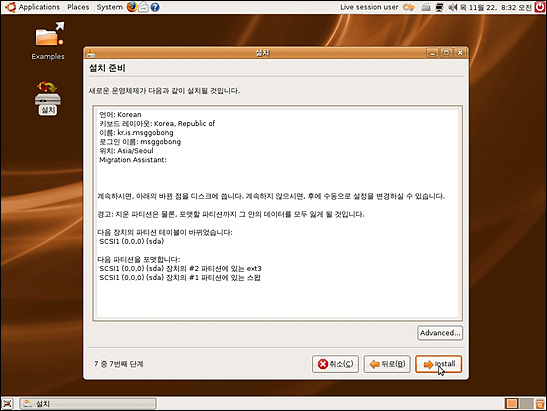
Task: Open the Places menu
Action: click(78, 7)
